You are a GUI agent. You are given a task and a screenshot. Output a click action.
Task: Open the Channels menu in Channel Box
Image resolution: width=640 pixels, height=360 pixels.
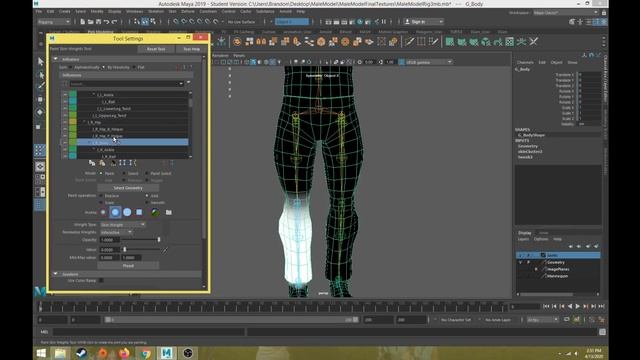525,62
